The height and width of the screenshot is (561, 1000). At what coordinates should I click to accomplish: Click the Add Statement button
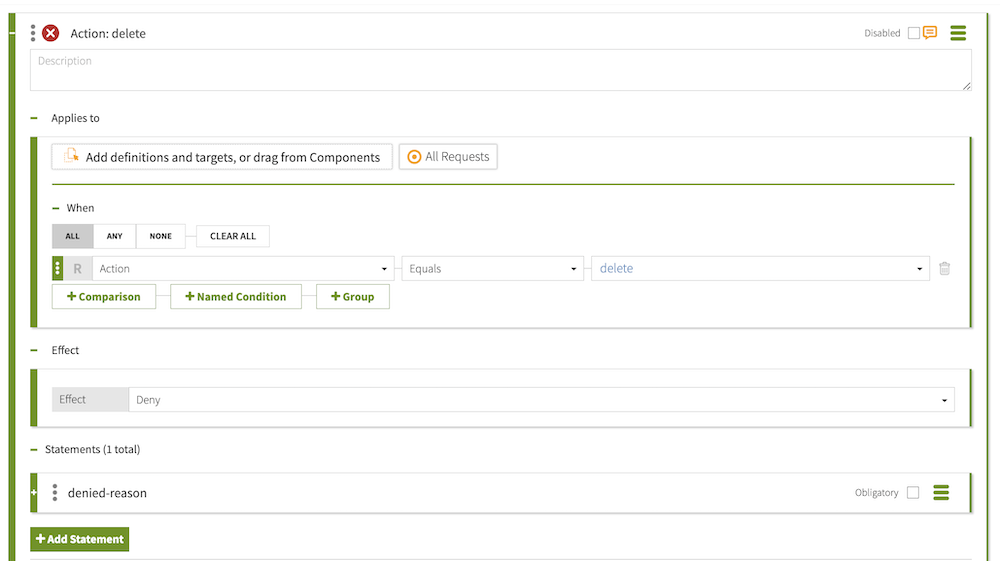(x=80, y=539)
